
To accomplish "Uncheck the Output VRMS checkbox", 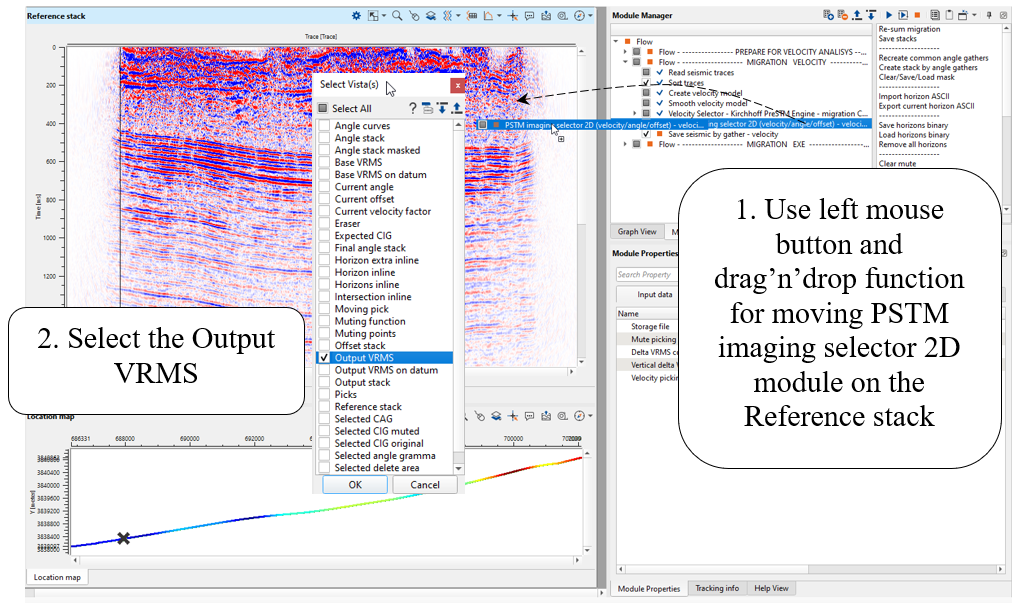I will (323, 358).
